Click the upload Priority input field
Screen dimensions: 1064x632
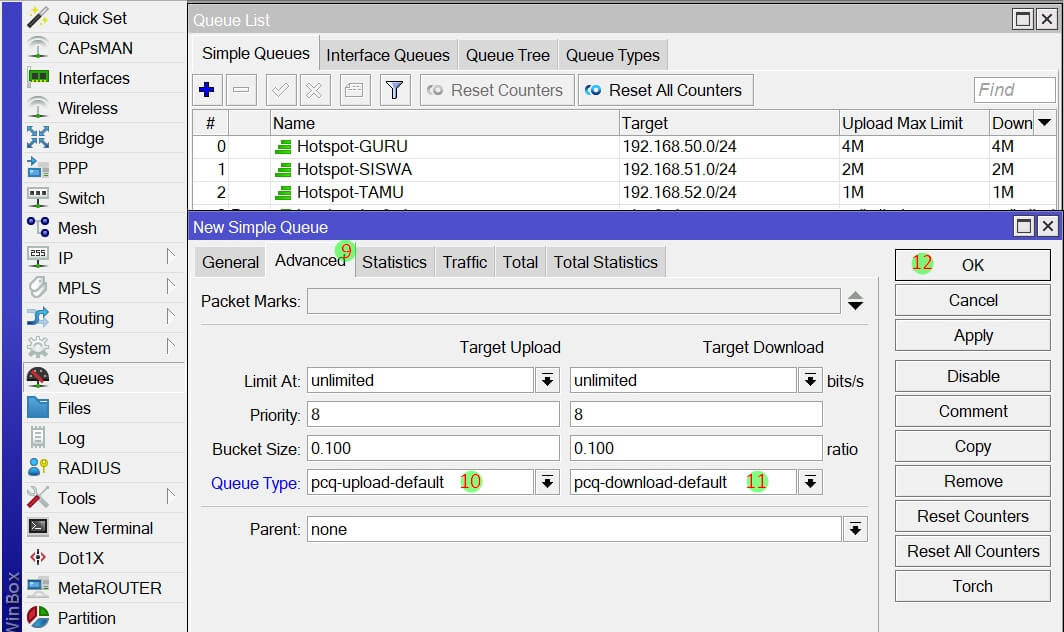(x=432, y=415)
